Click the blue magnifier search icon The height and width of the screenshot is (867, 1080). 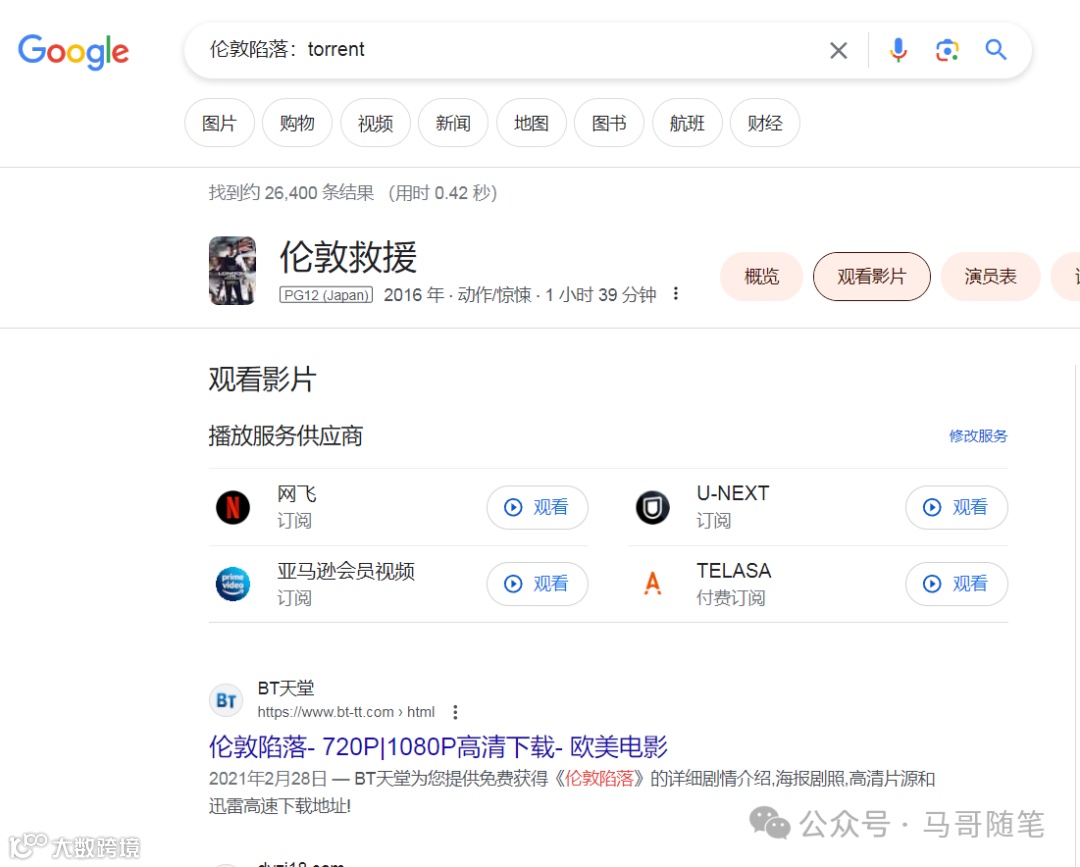tap(996, 50)
